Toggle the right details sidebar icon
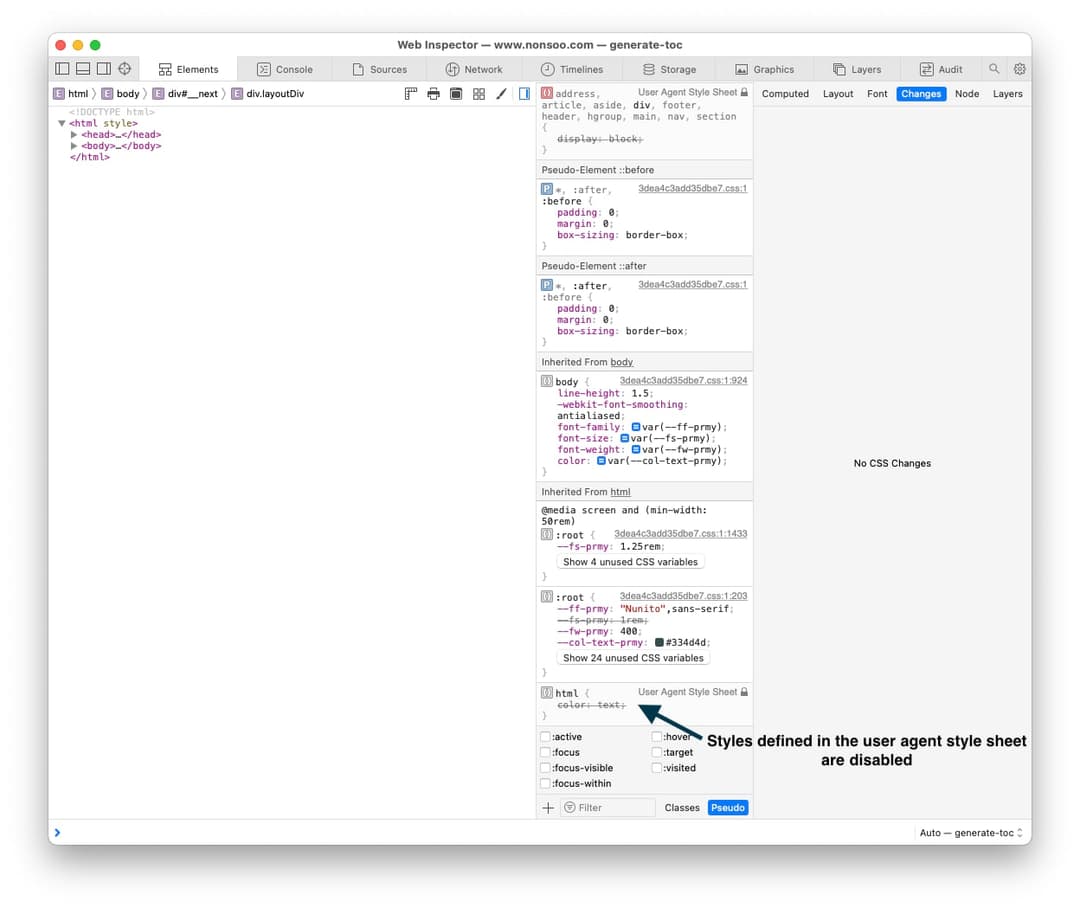This screenshot has width=1080, height=909. 524,93
